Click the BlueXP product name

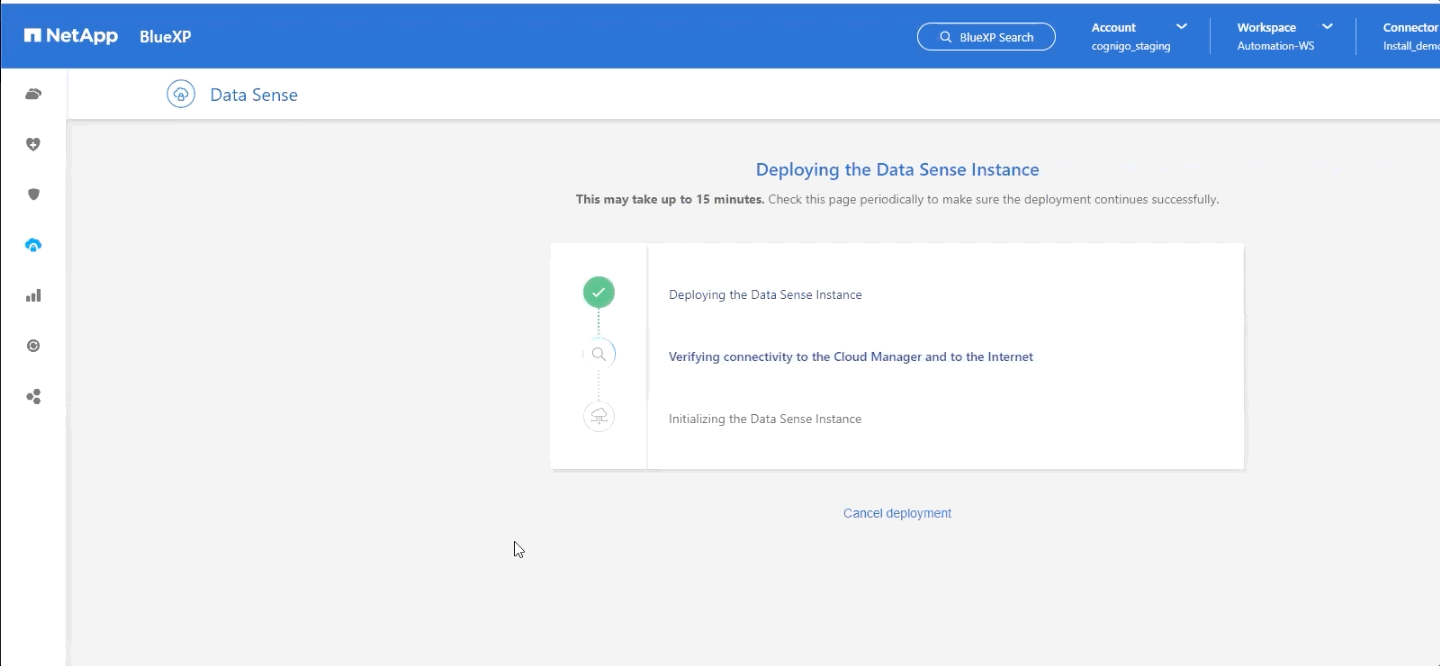165,37
